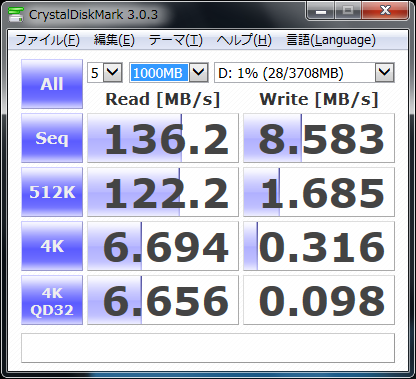Click the 512K read result 122.2
The width and height of the screenshot is (416, 379).
pos(163,192)
